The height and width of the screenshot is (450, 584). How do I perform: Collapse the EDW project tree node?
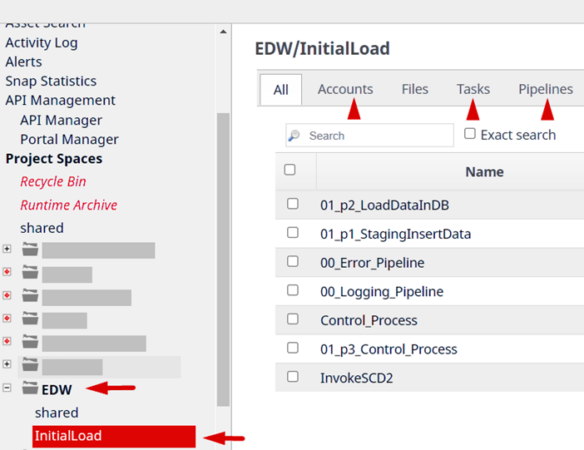7,388
